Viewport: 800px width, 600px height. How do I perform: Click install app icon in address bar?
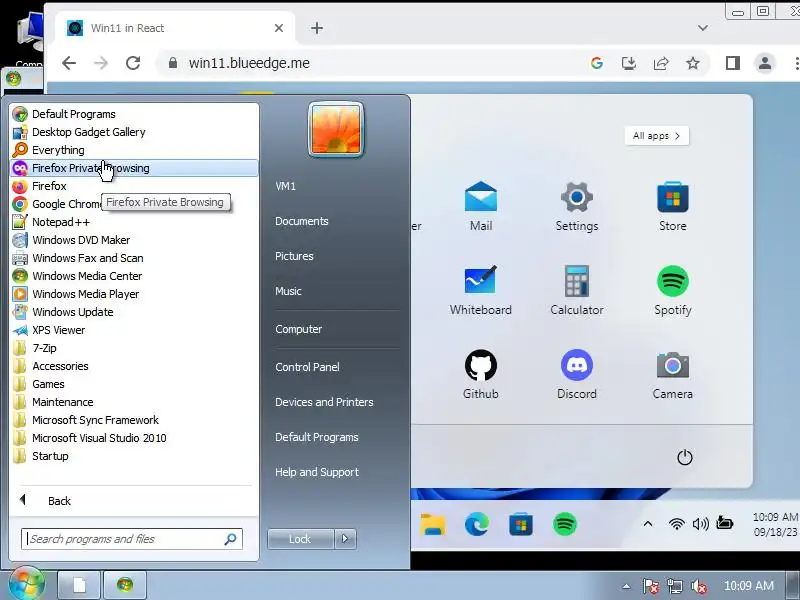[629, 63]
